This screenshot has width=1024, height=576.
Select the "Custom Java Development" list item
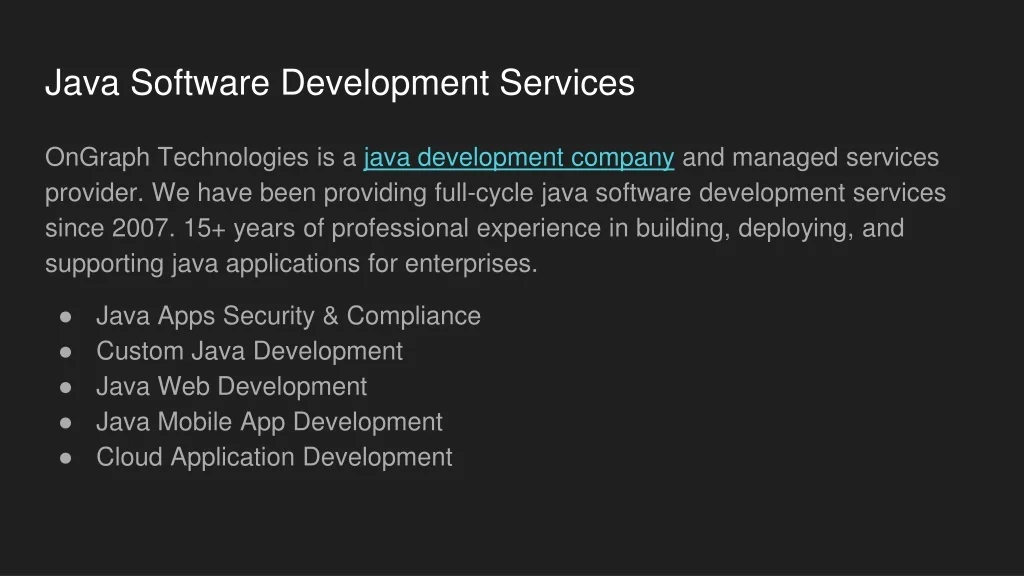[249, 351]
